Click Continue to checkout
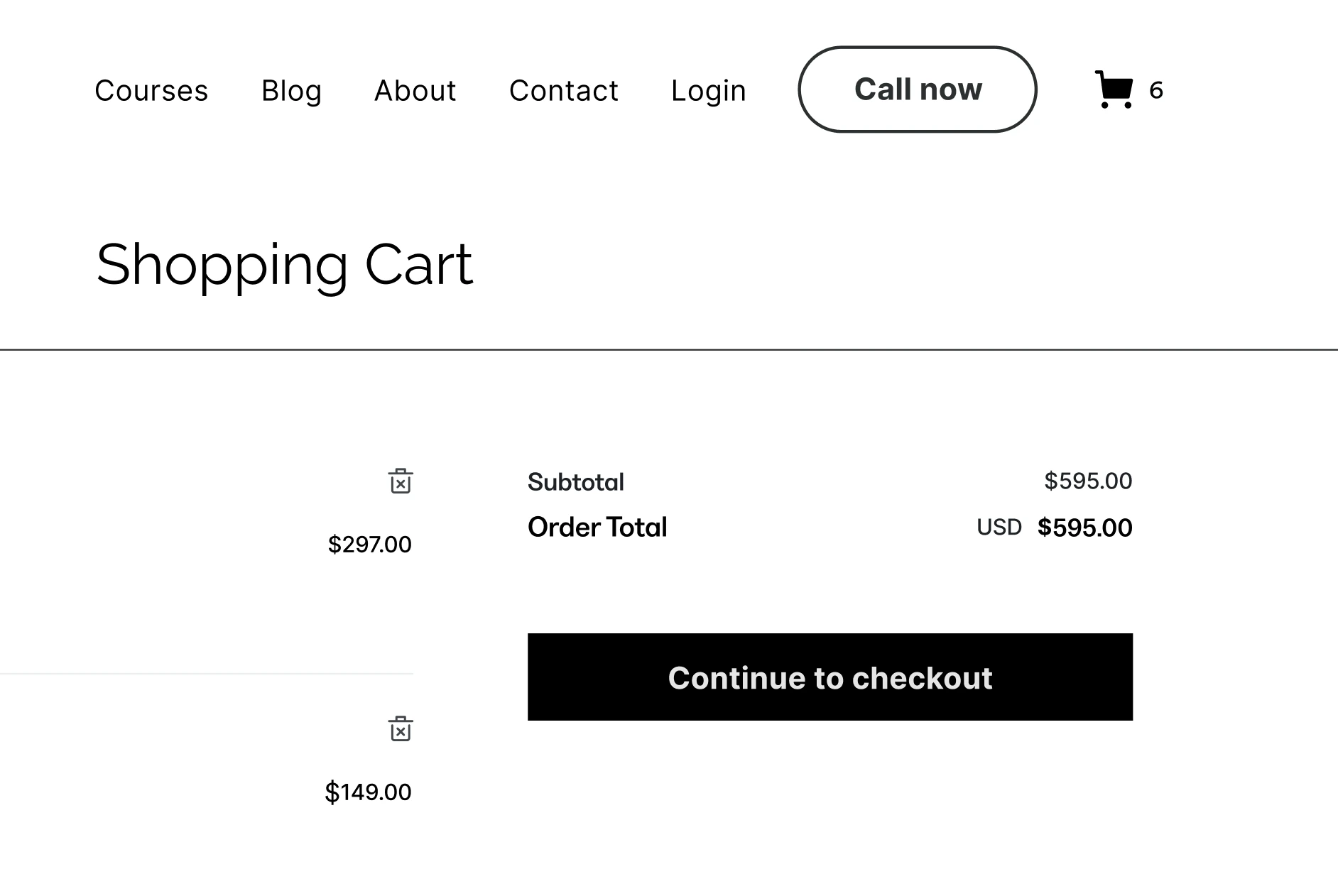This screenshot has width=1338, height=896. click(x=830, y=677)
